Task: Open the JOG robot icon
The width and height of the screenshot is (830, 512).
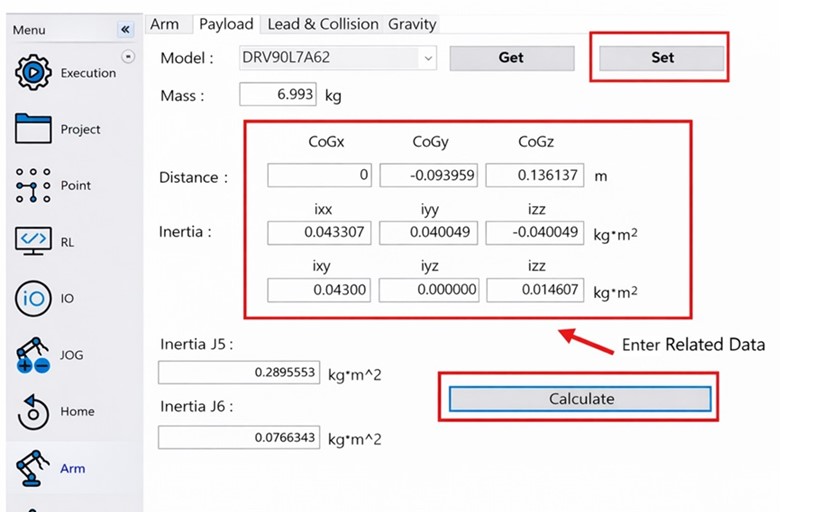Action: click(x=33, y=354)
